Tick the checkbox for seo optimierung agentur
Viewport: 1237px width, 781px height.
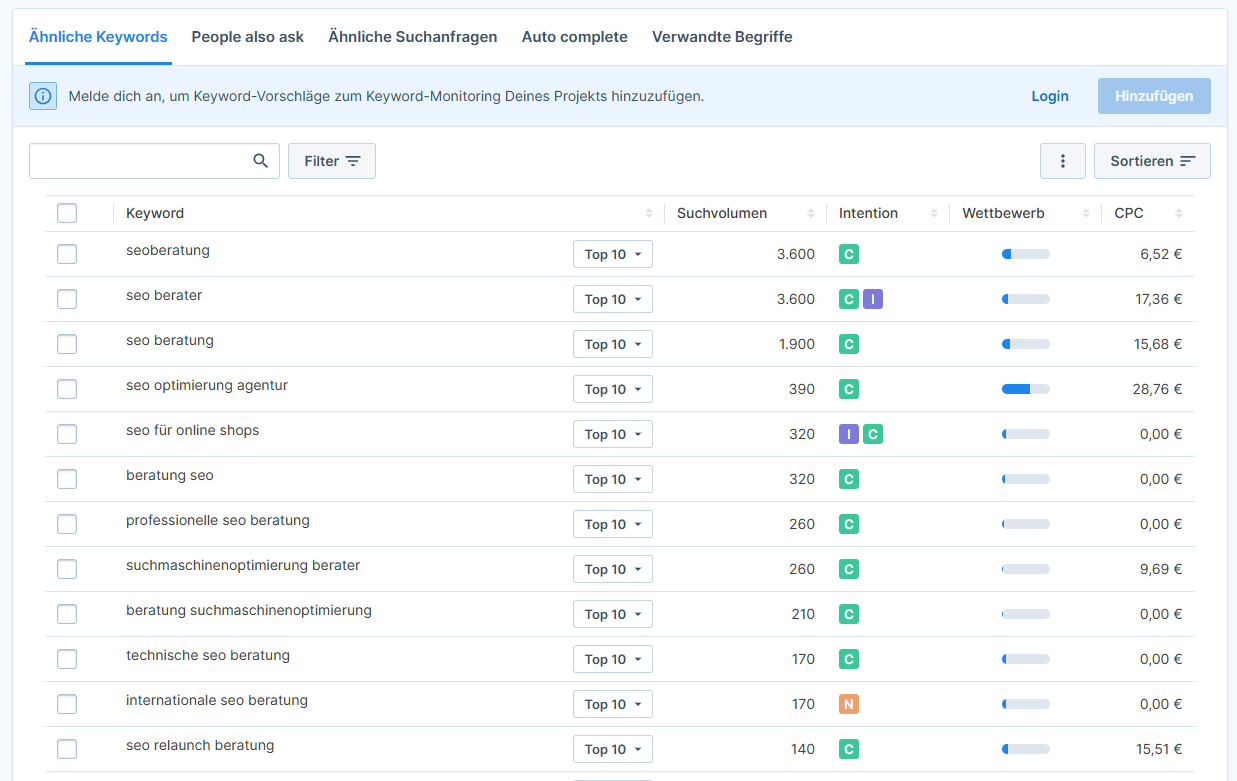coord(67,389)
